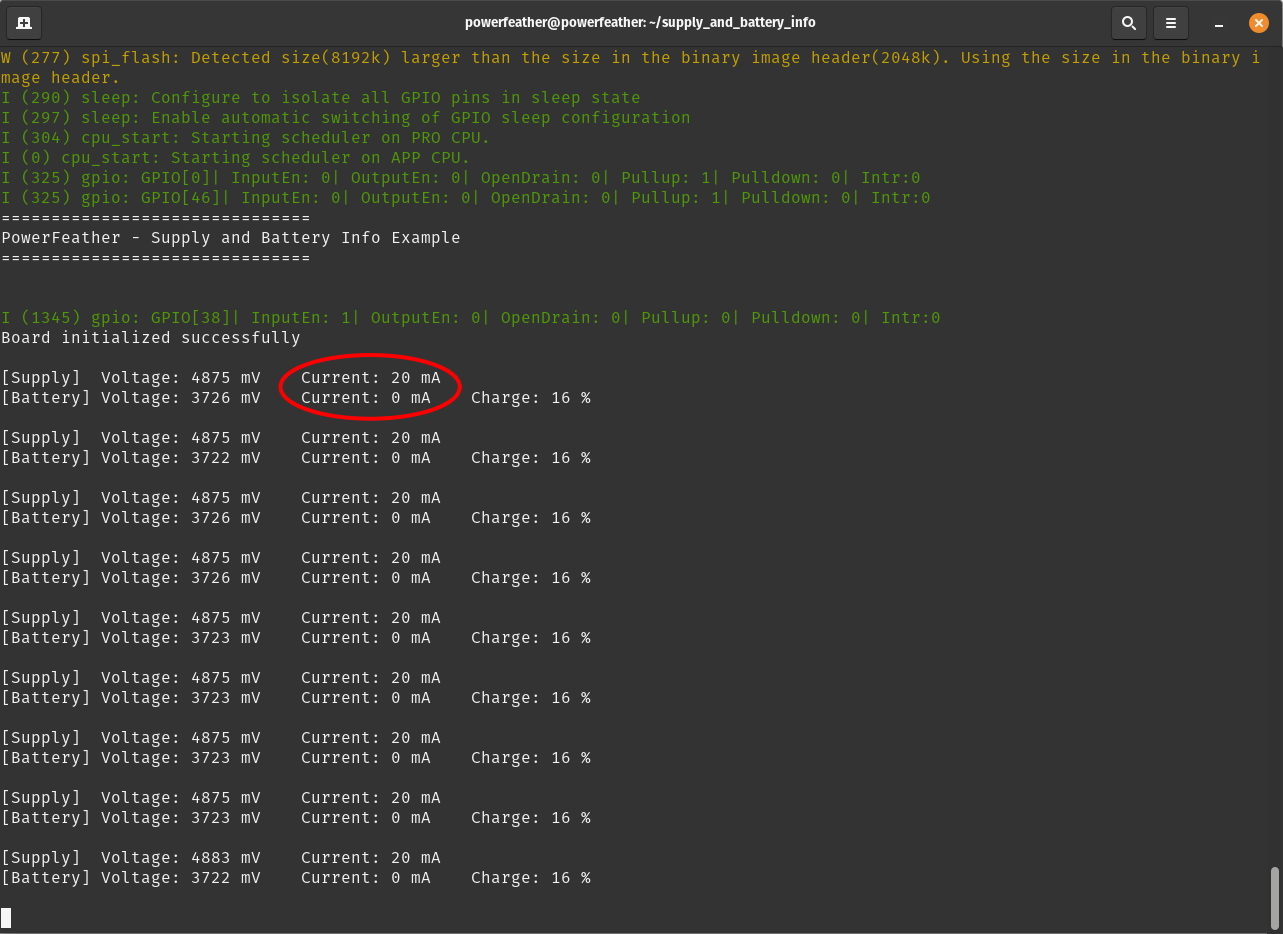
Task: Click the 'Board initialized successfully' line
Action: click(150, 338)
